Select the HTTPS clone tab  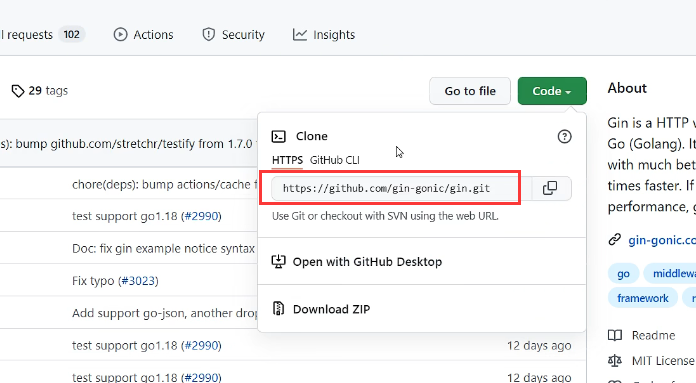tap(287, 160)
